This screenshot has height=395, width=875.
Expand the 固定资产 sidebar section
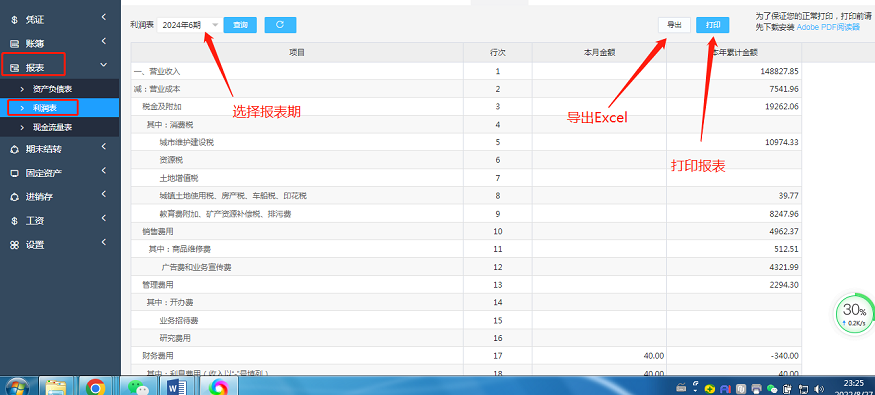60,173
